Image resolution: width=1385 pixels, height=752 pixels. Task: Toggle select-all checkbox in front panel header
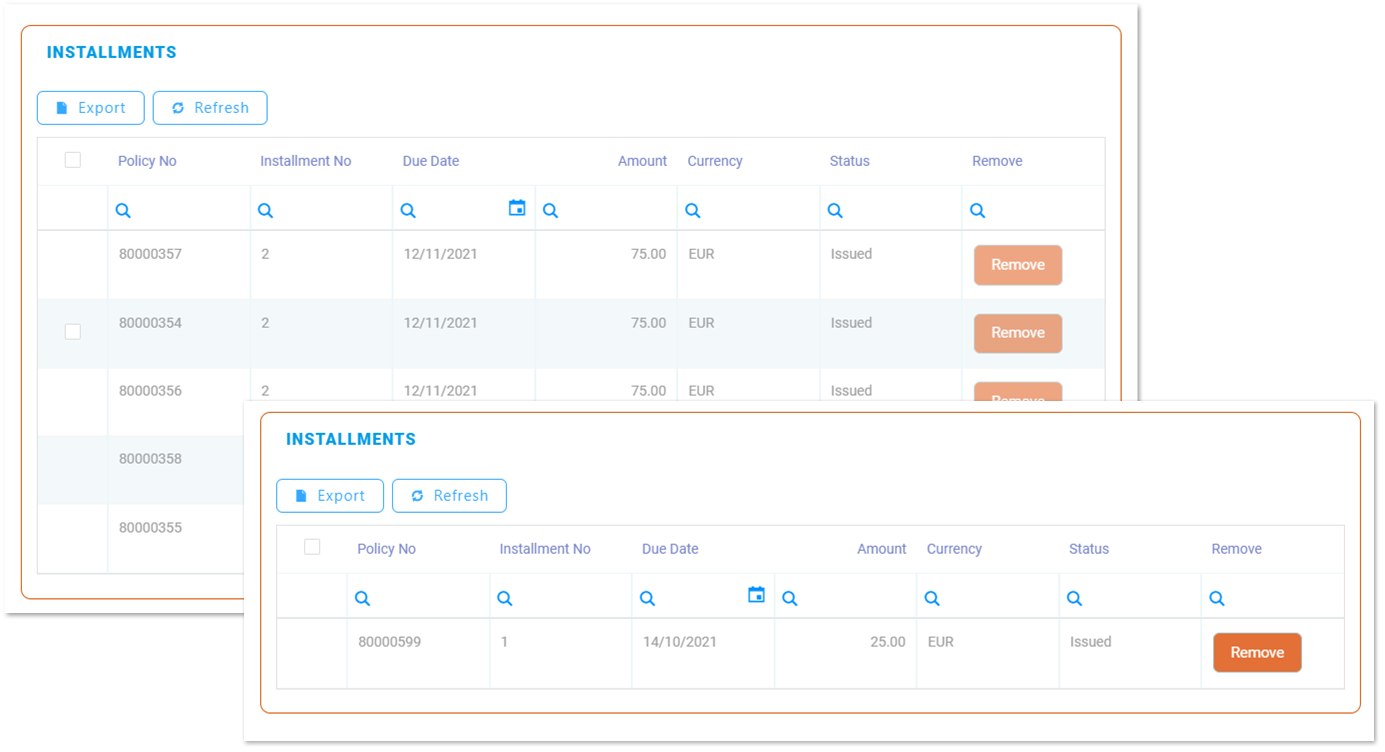[x=312, y=547]
